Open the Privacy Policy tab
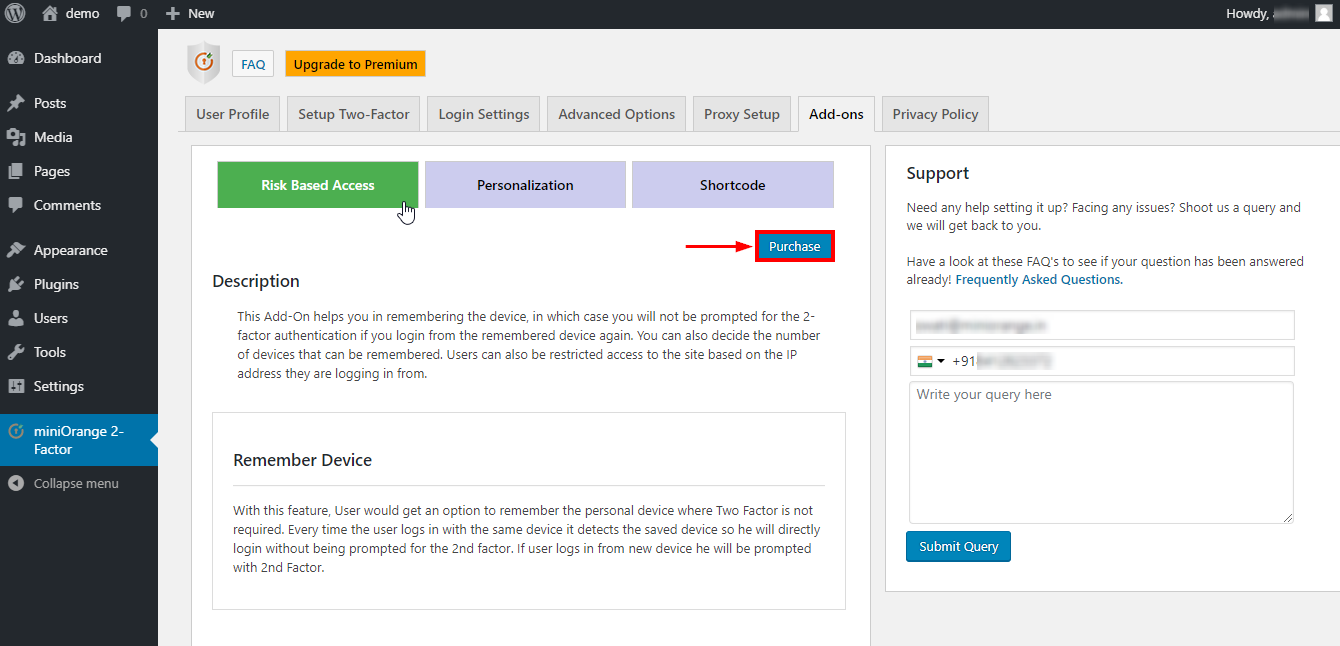 (x=936, y=114)
